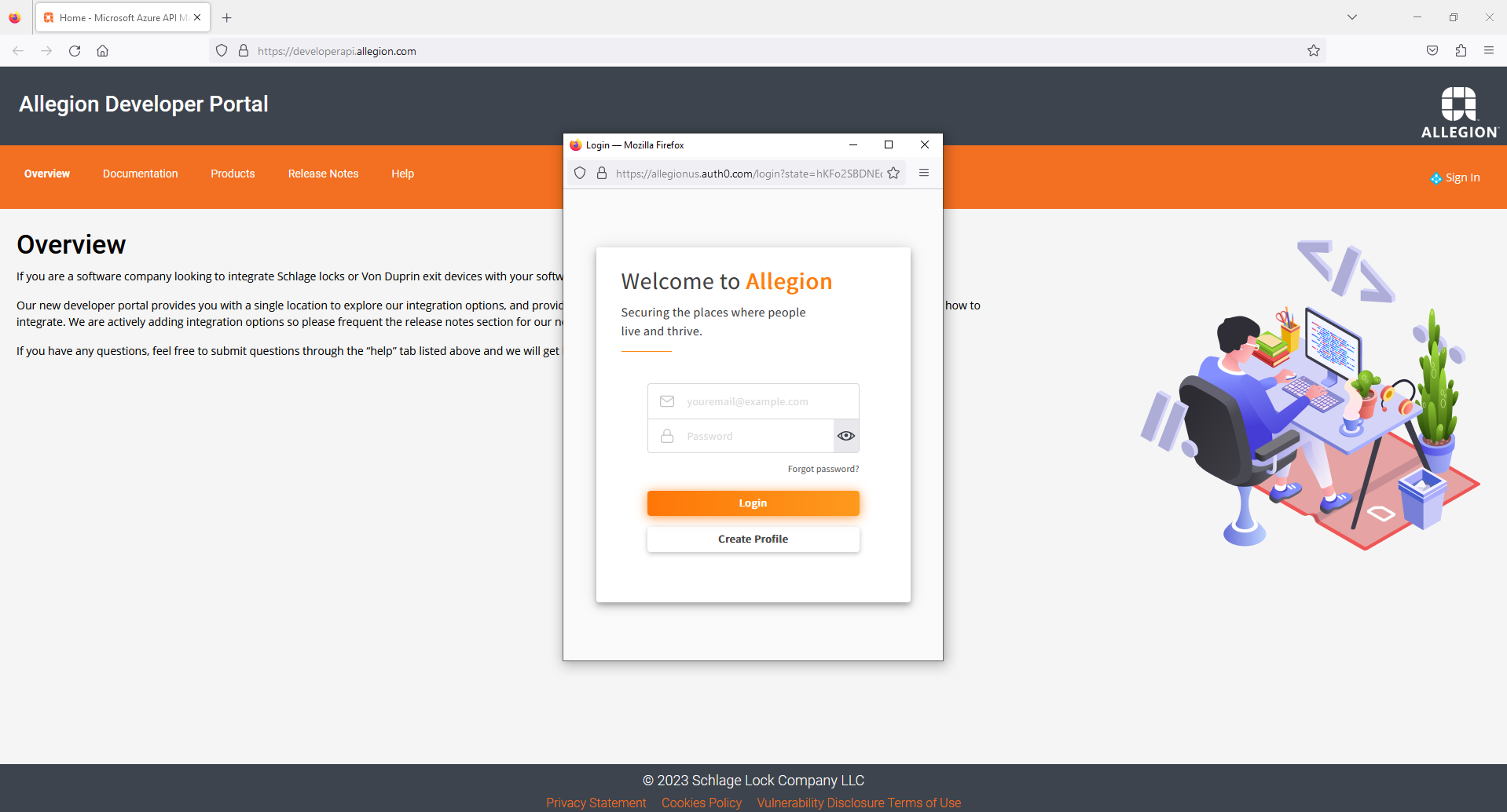
Task: Click the © 2023 Schlage Lock Company LLC text
Action: coord(753,781)
